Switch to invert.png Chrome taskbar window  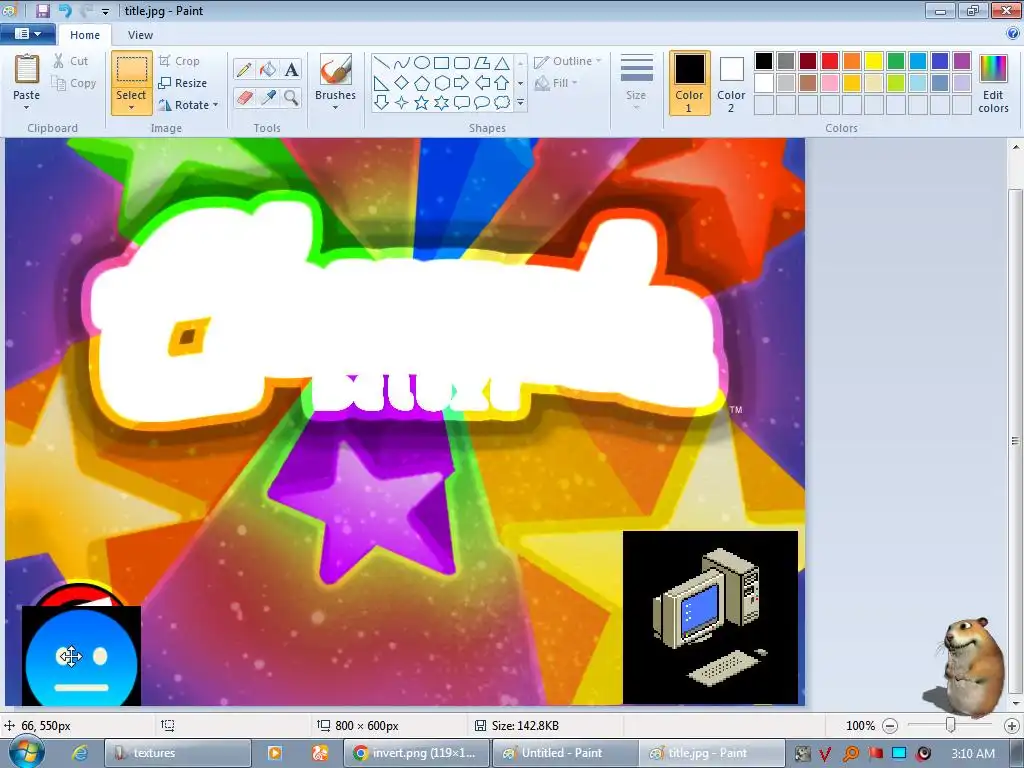tap(416, 753)
